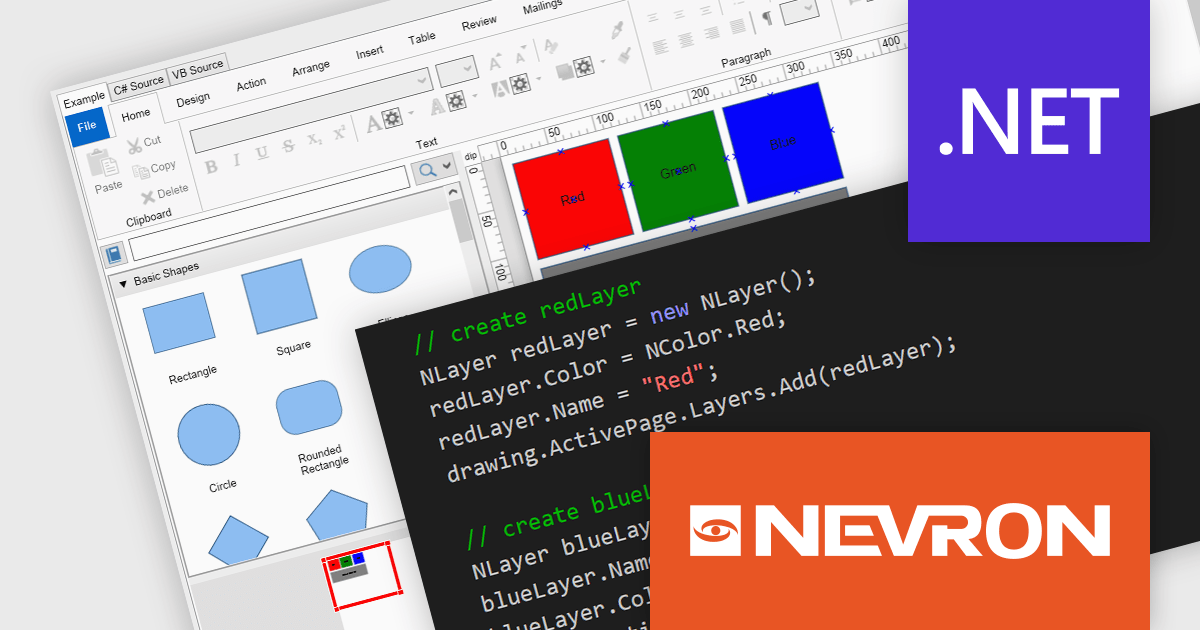Image resolution: width=1200 pixels, height=630 pixels.
Task: Open the Insert ribbon tab
Action: 369,52
